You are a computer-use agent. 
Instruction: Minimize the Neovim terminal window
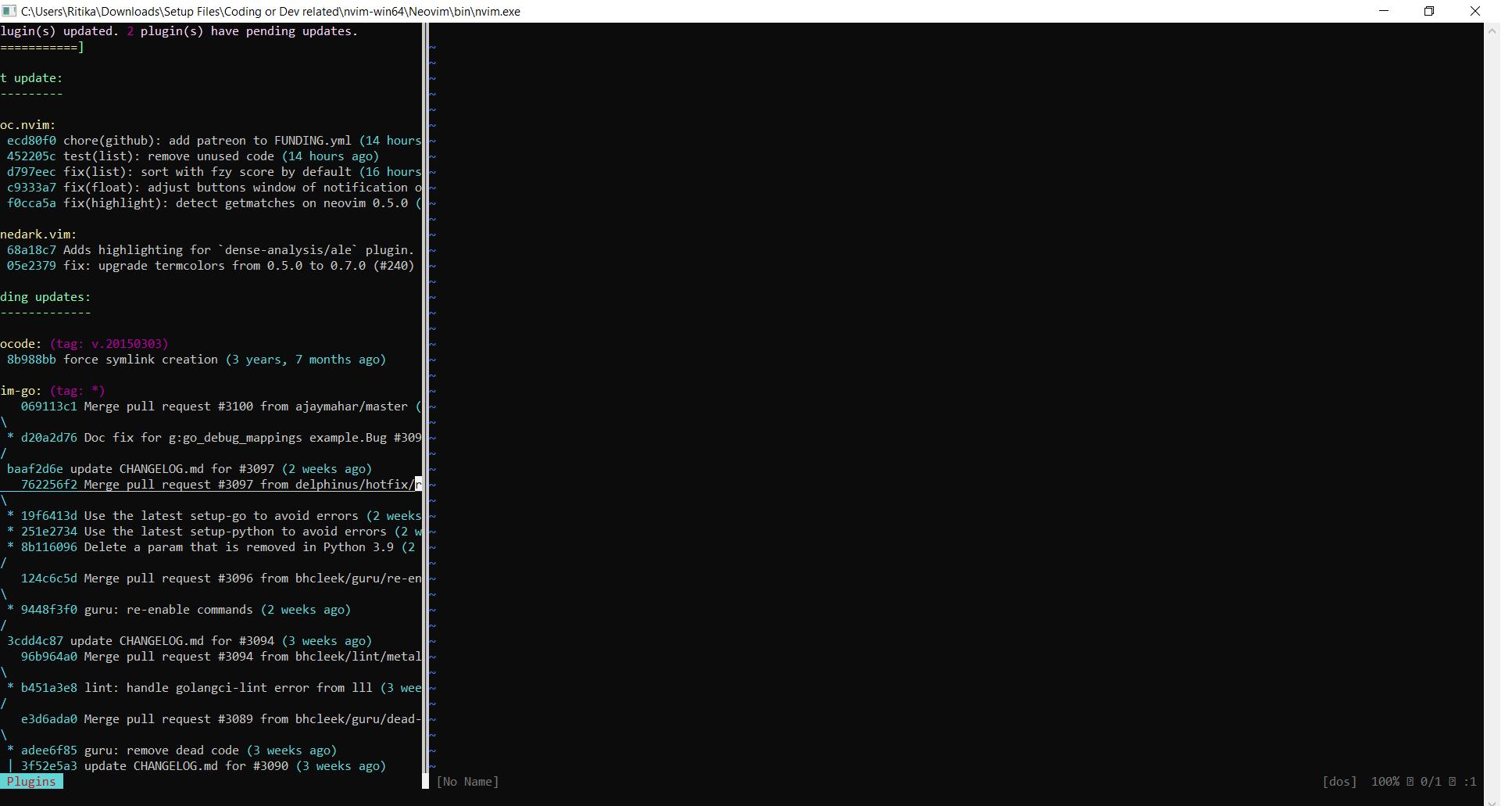[x=1384, y=11]
